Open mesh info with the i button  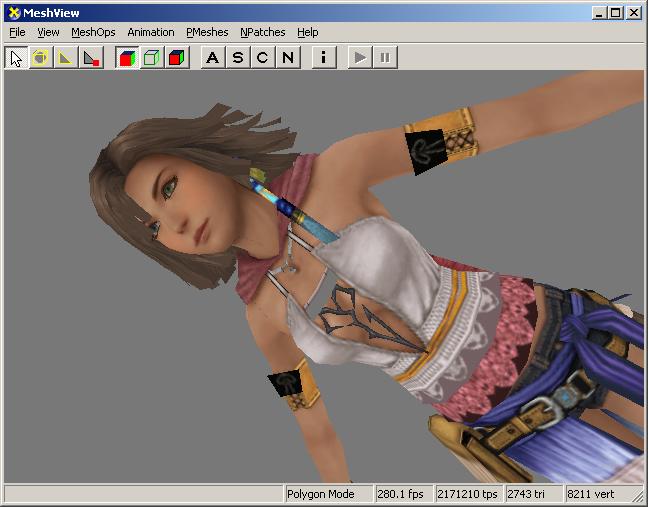pos(323,57)
